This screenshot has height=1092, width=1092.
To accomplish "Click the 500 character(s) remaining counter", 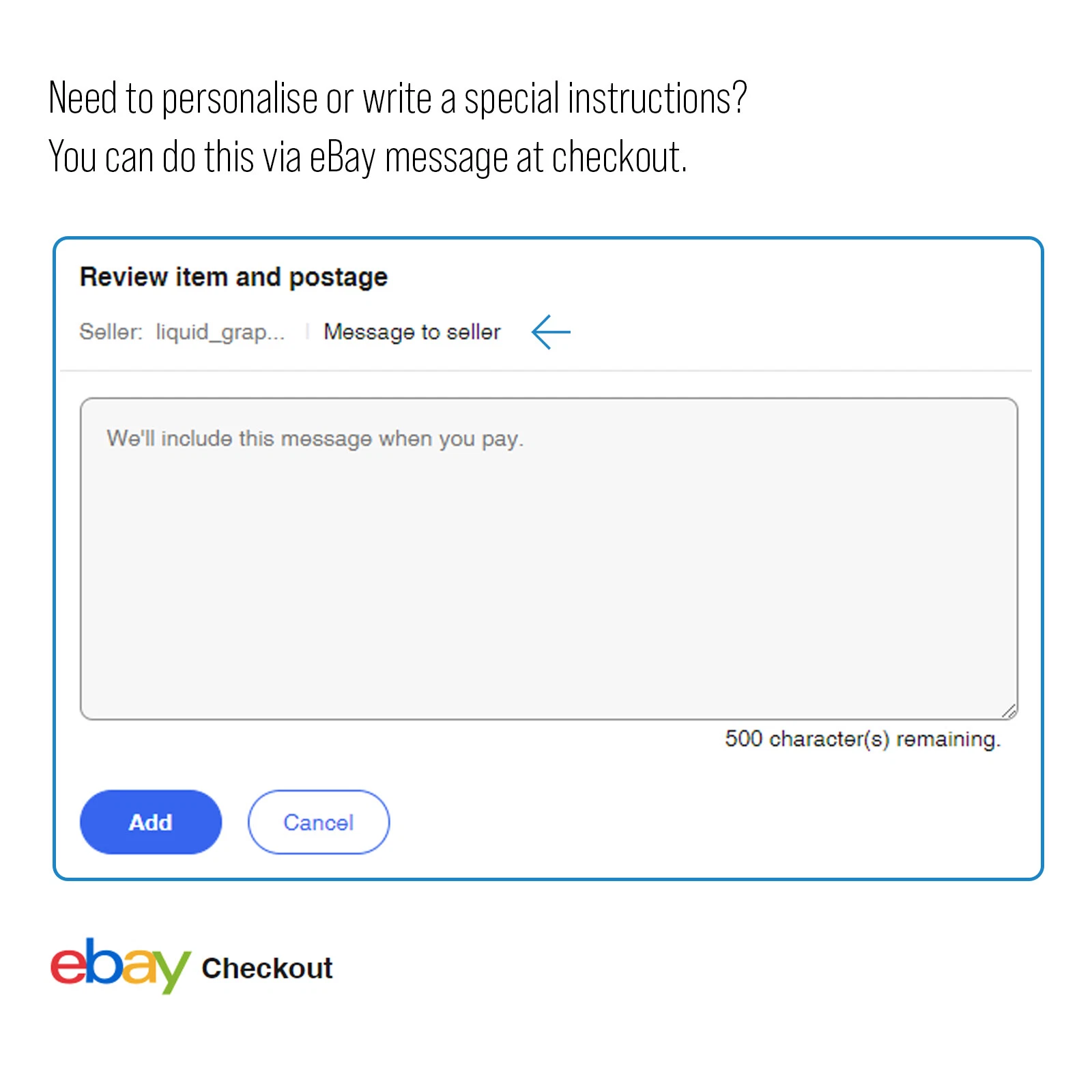I will pyautogui.click(x=863, y=738).
